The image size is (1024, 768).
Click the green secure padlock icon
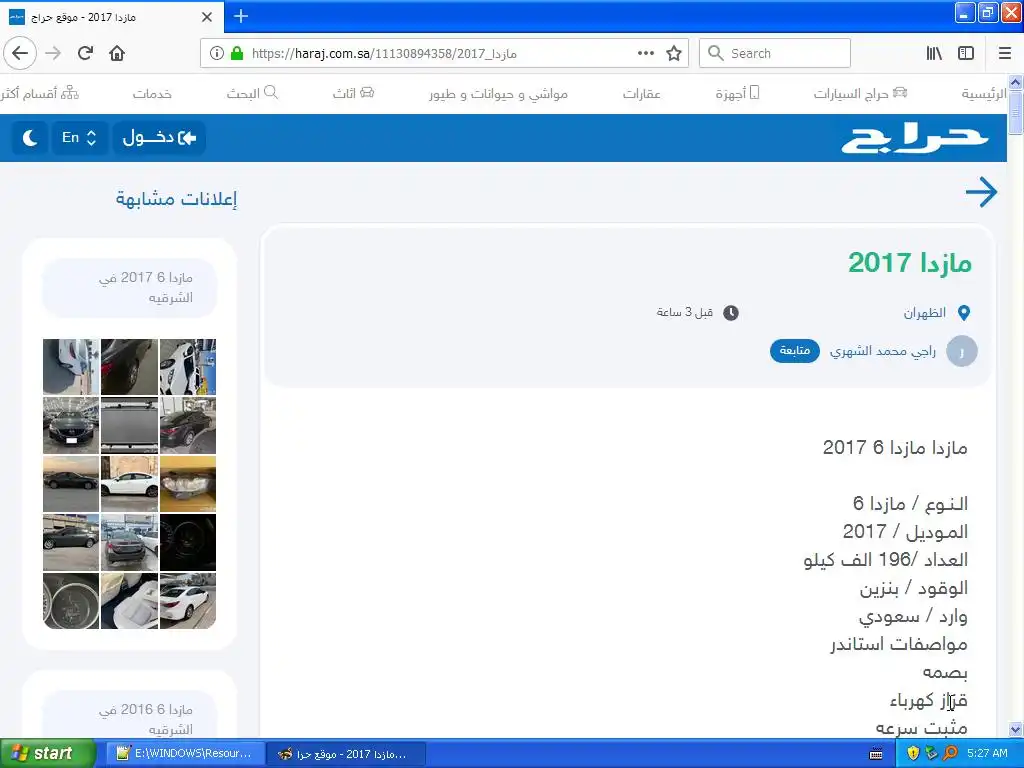[x=237, y=54]
